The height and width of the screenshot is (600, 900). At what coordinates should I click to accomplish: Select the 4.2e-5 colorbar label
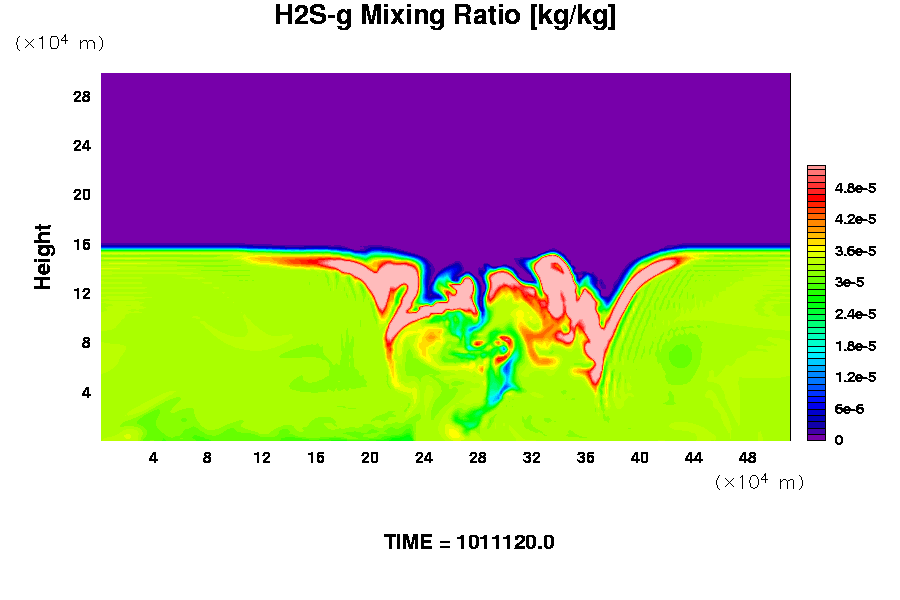[855, 219]
